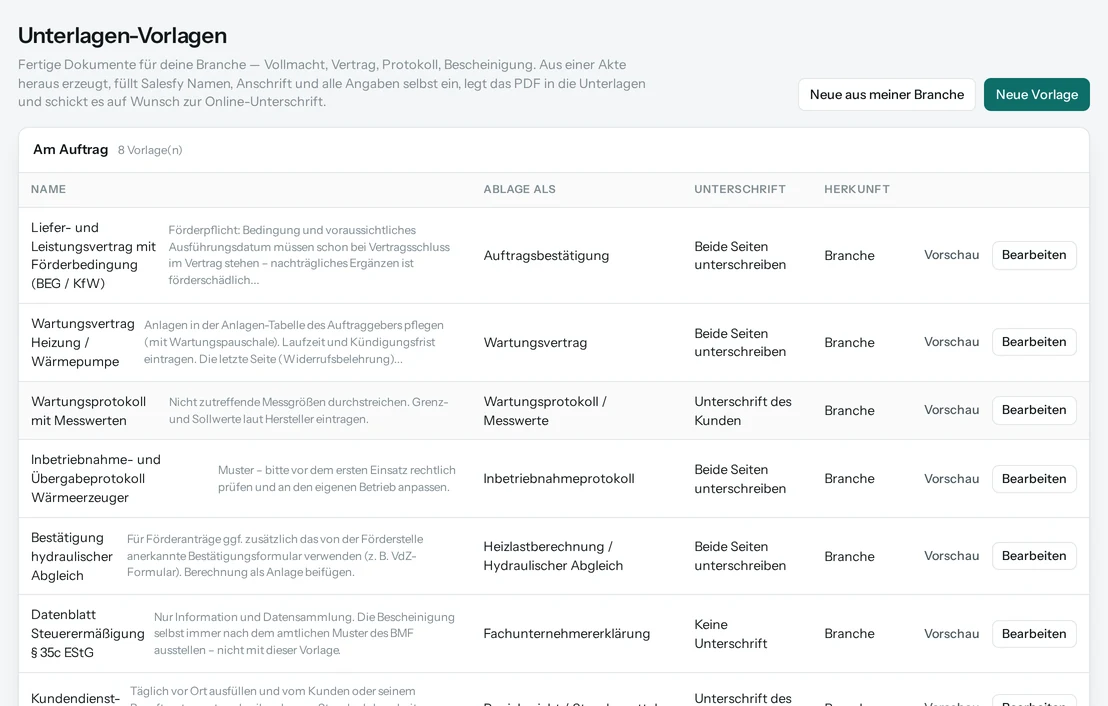Click the "Neue aus meiner Branche" button
1108x706 pixels.
pos(887,95)
